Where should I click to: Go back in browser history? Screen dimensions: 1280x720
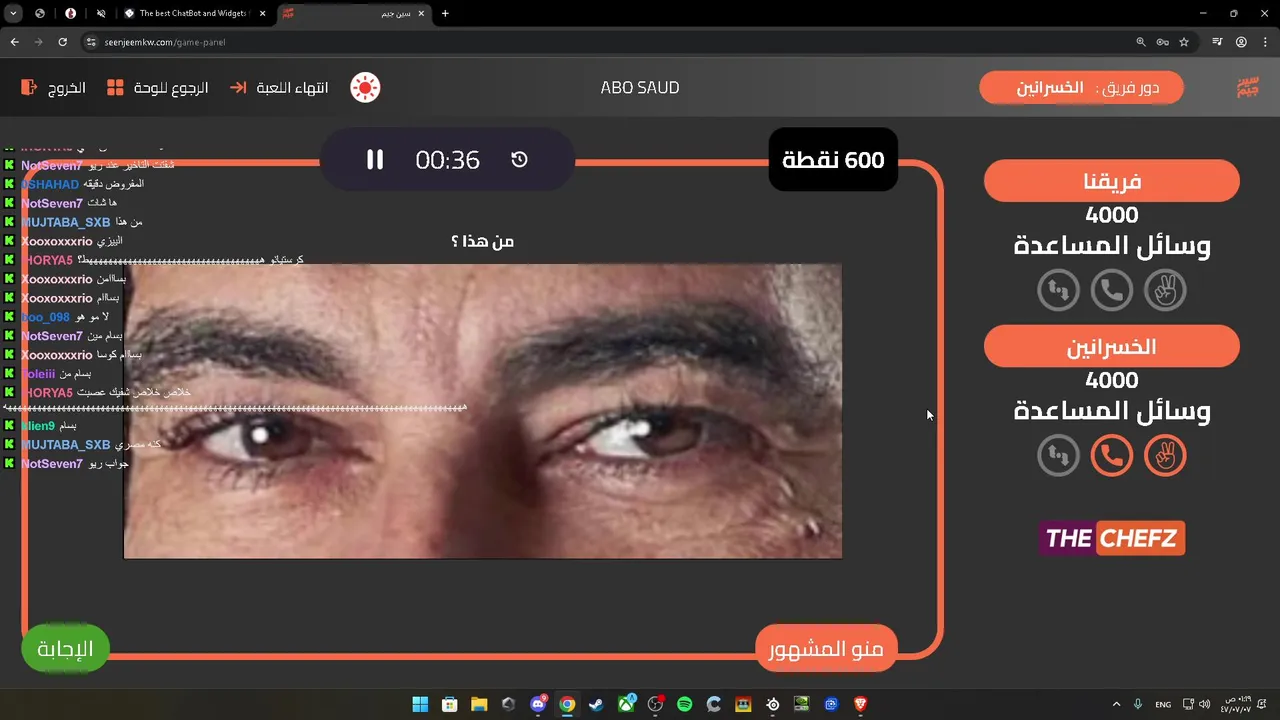coord(14,42)
